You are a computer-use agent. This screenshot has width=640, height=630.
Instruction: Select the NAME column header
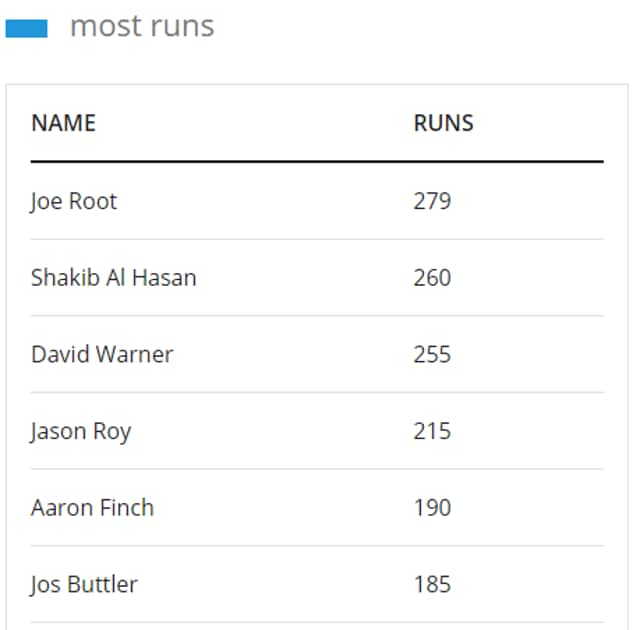(x=64, y=123)
